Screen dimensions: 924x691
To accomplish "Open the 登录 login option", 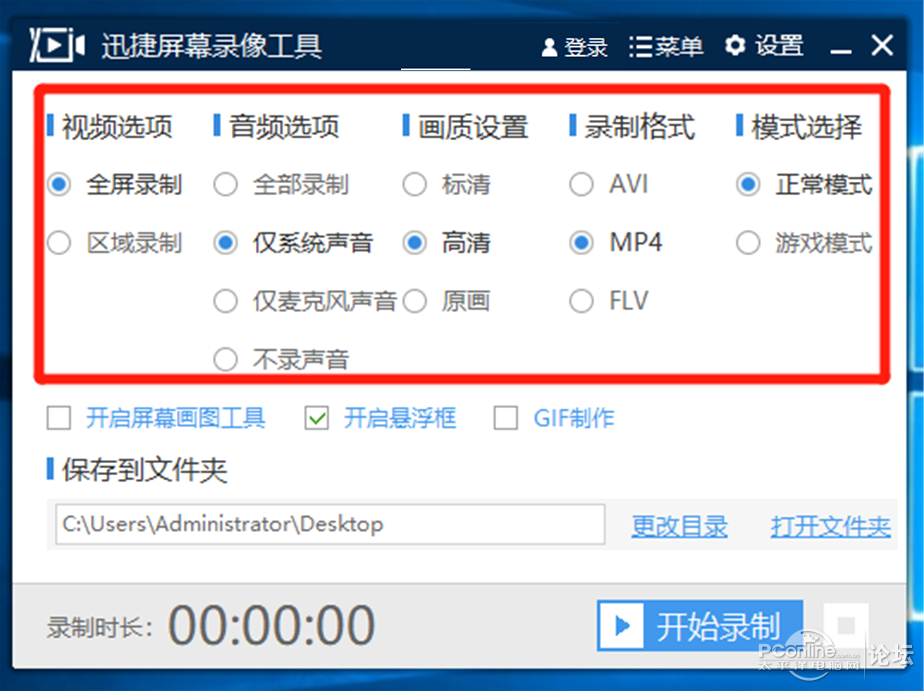I will click(x=574, y=47).
